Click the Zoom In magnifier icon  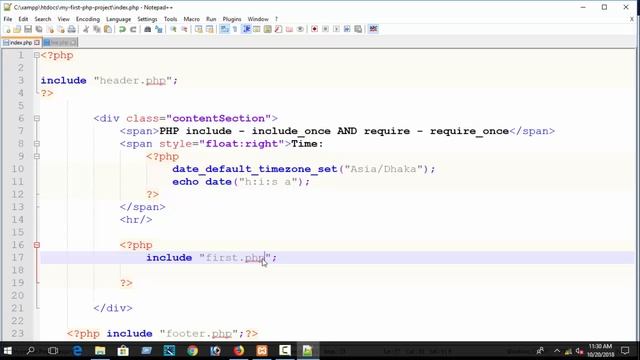tap(173, 29)
